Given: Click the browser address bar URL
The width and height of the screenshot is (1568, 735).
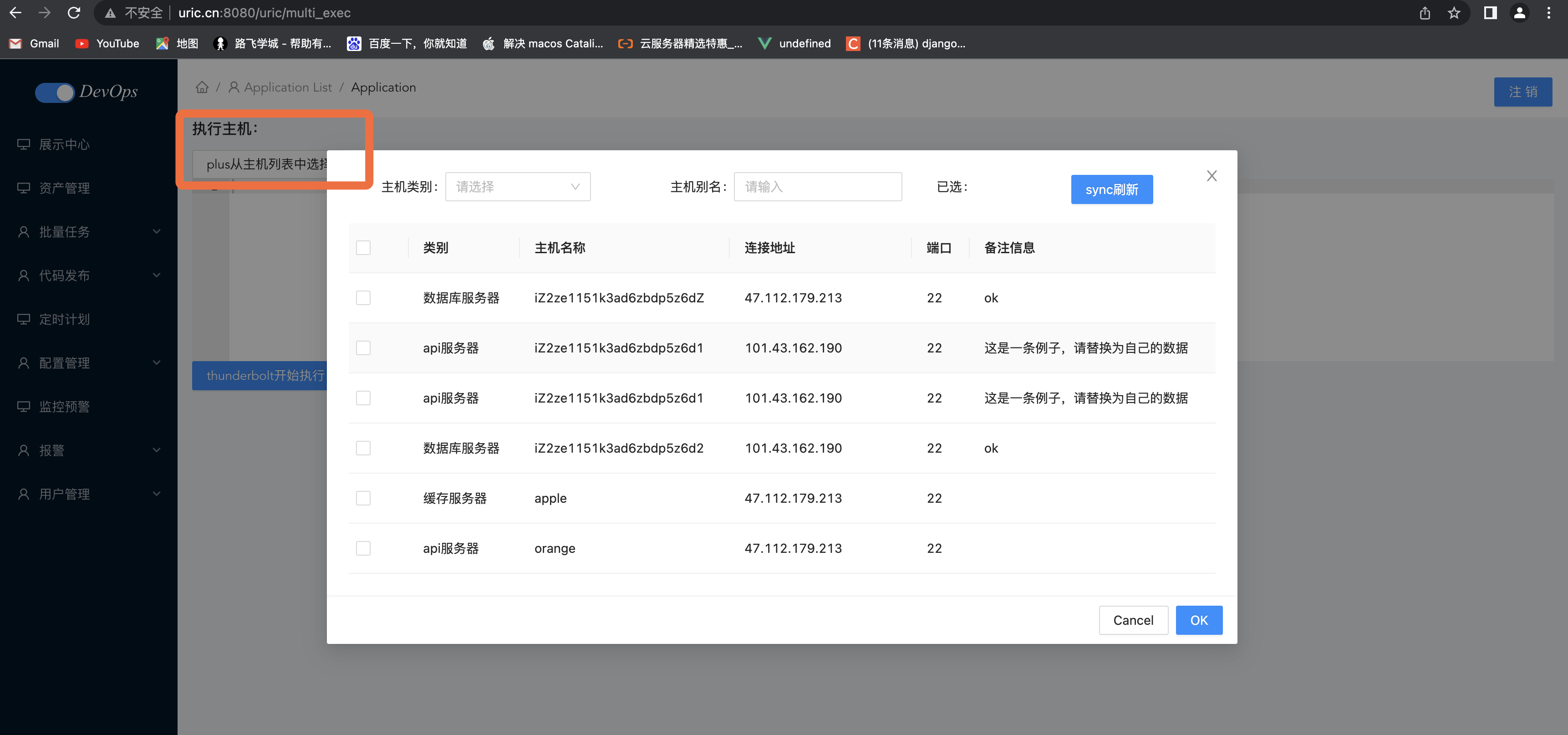Looking at the screenshot, I should 264,13.
